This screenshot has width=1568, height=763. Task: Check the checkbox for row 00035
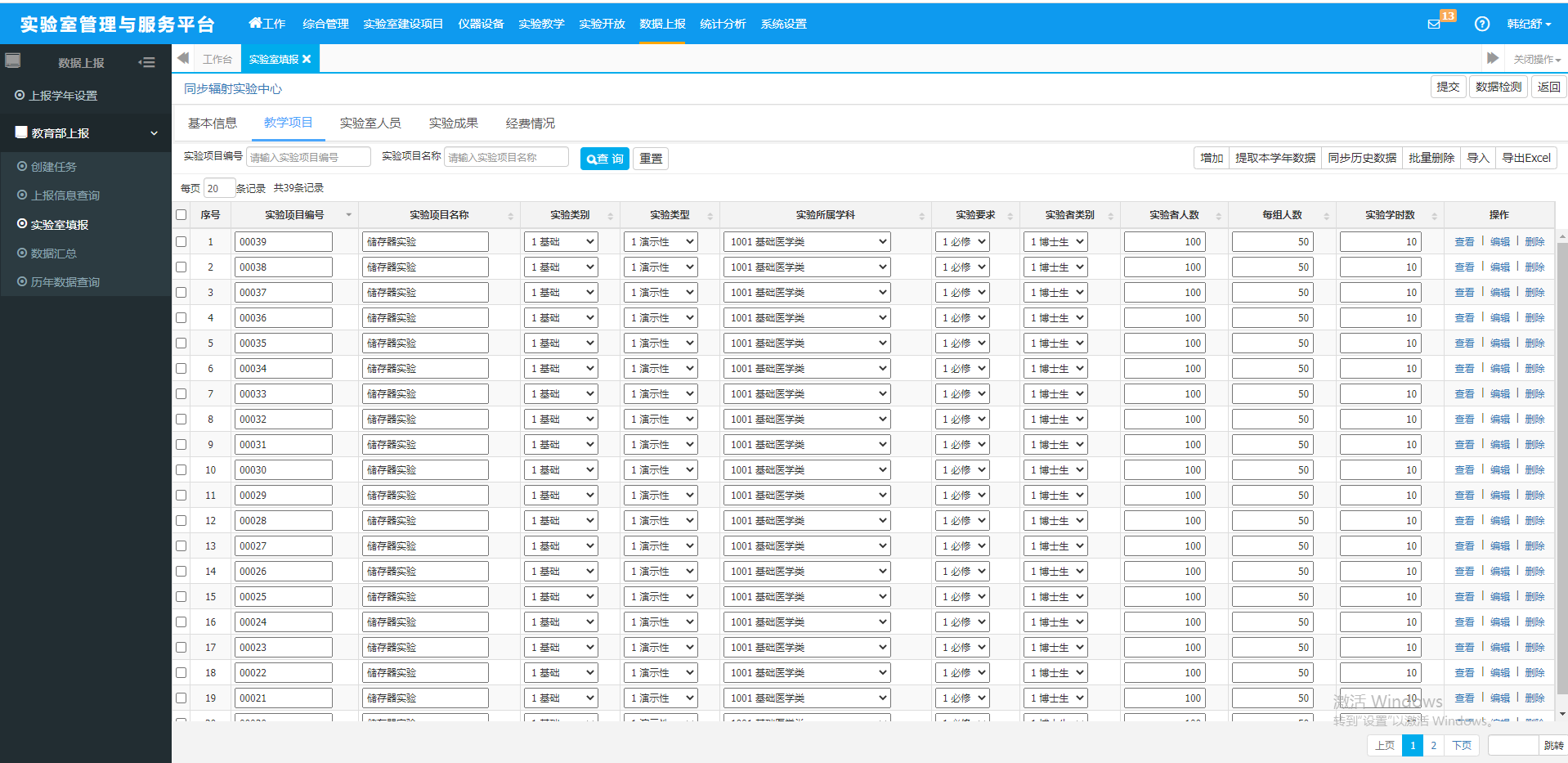click(x=181, y=343)
